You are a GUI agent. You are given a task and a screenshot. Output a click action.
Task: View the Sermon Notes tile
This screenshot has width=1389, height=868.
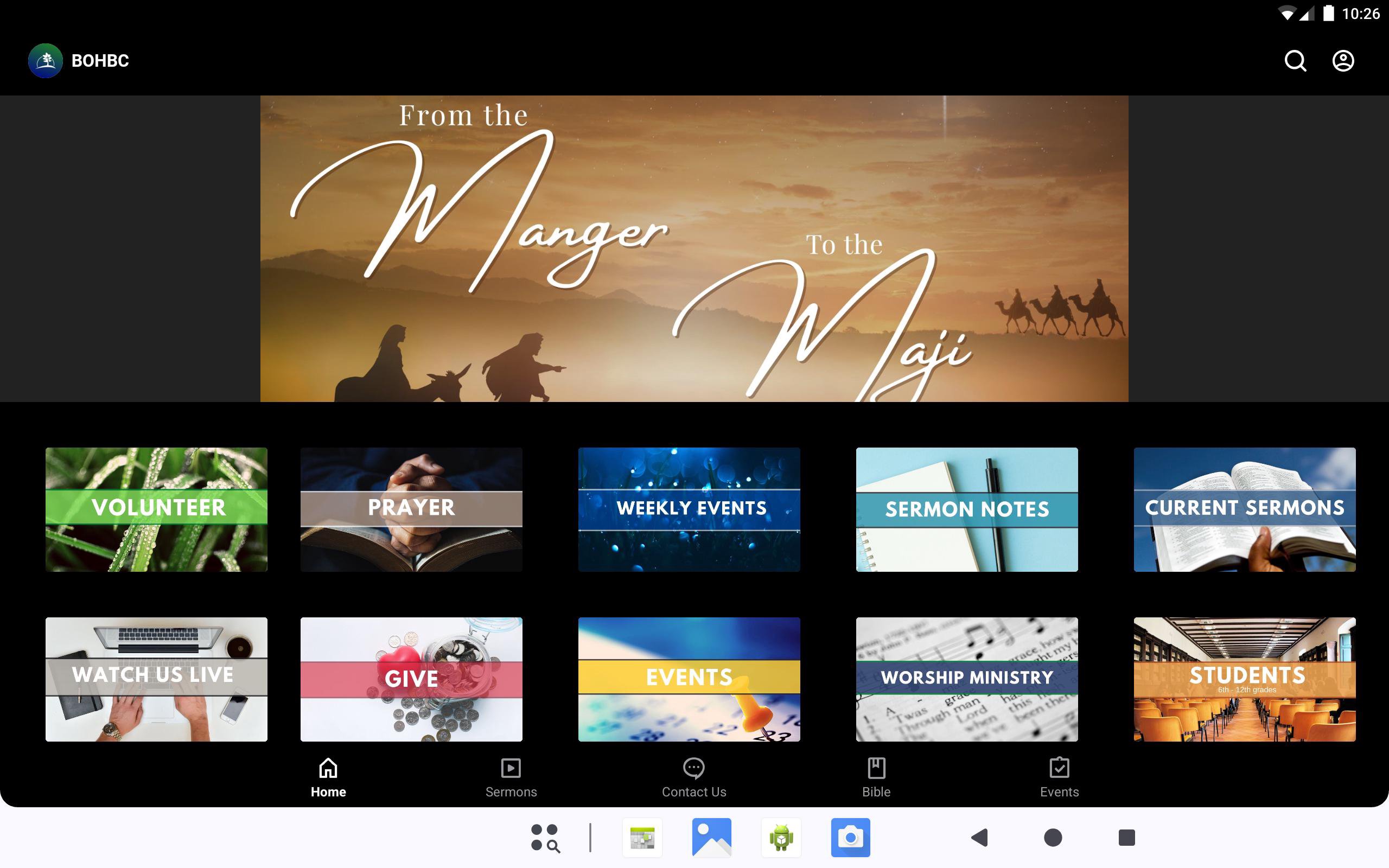pos(966,509)
